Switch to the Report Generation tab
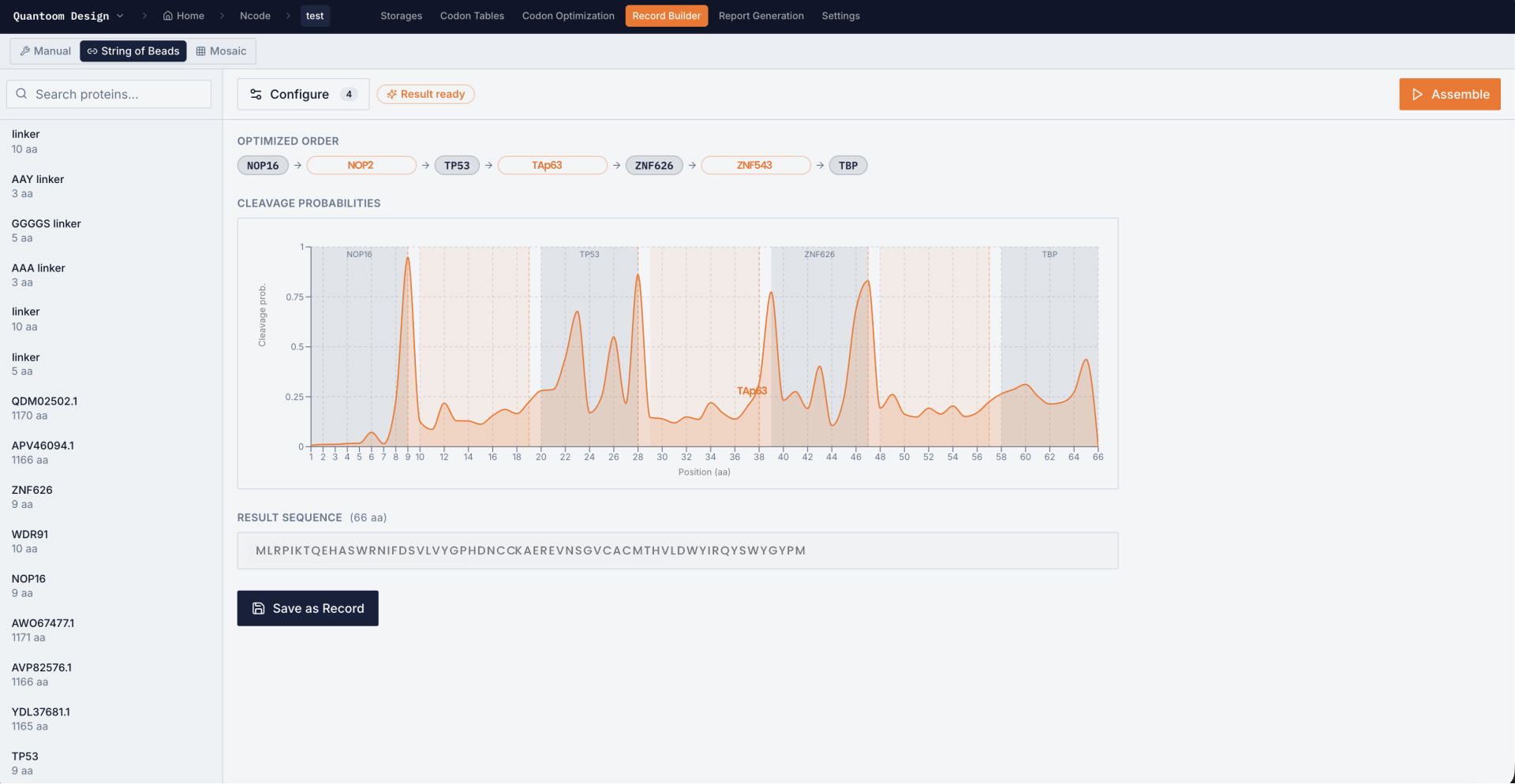The width and height of the screenshot is (1515, 784). tap(761, 16)
